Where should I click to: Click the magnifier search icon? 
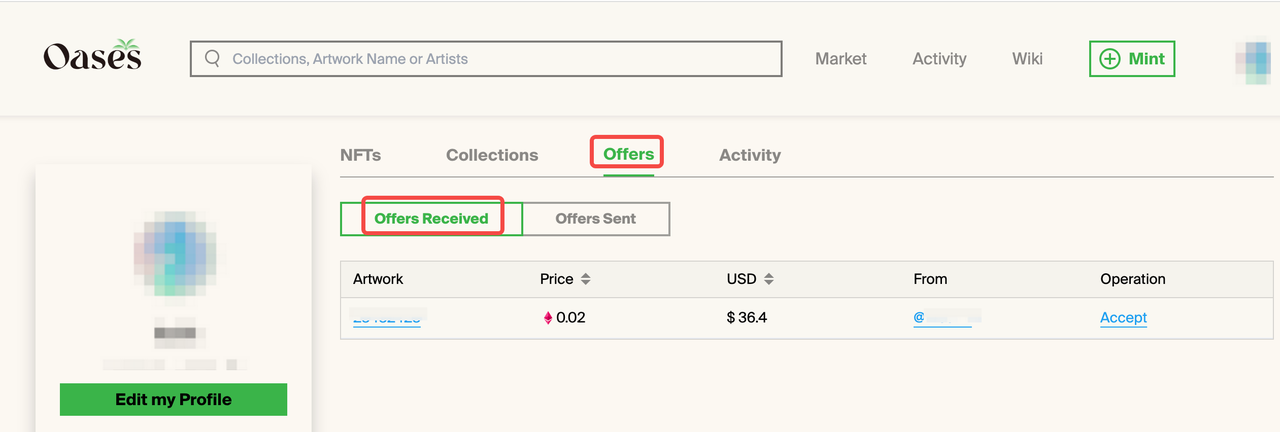click(x=212, y=58)
